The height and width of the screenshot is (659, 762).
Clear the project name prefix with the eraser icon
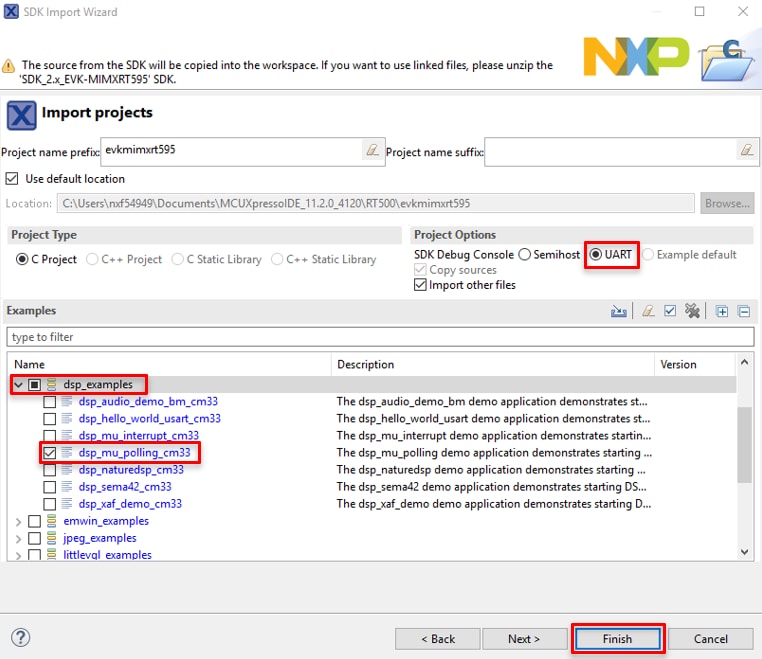click(372, 150)
